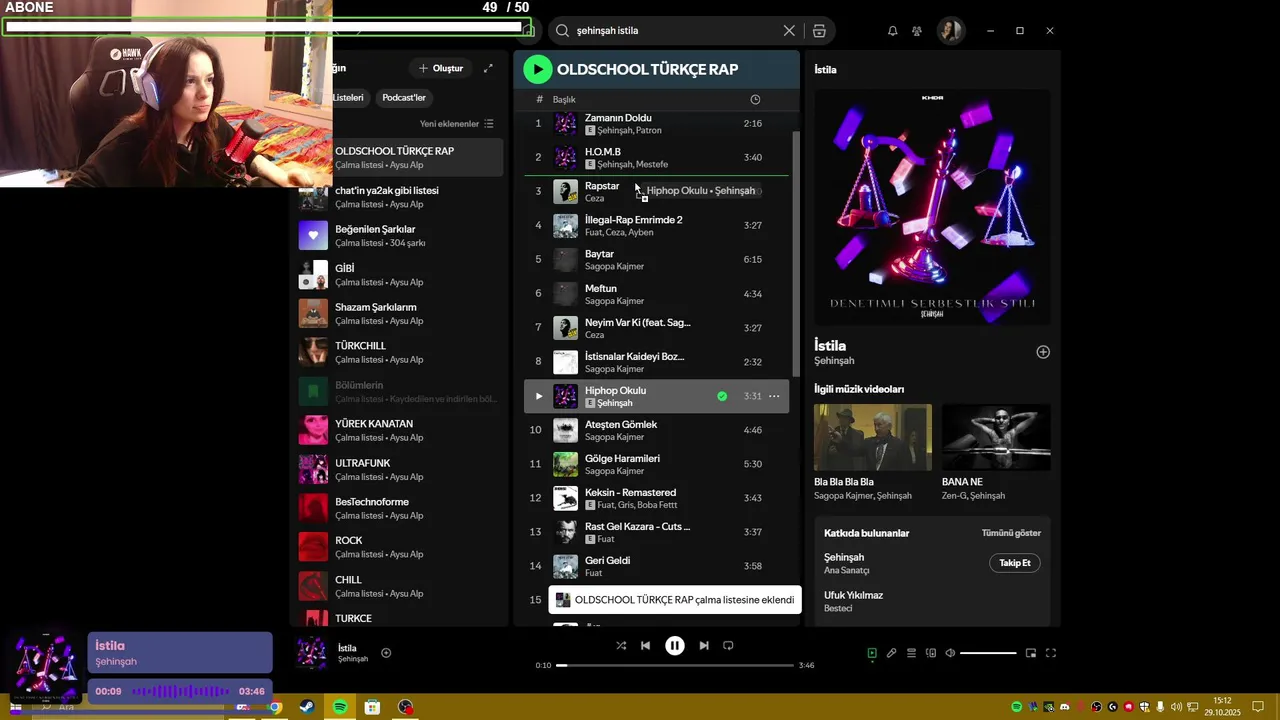Open Microsoft Store from the taskbar
1280x720 pixels.
(372, 707)
